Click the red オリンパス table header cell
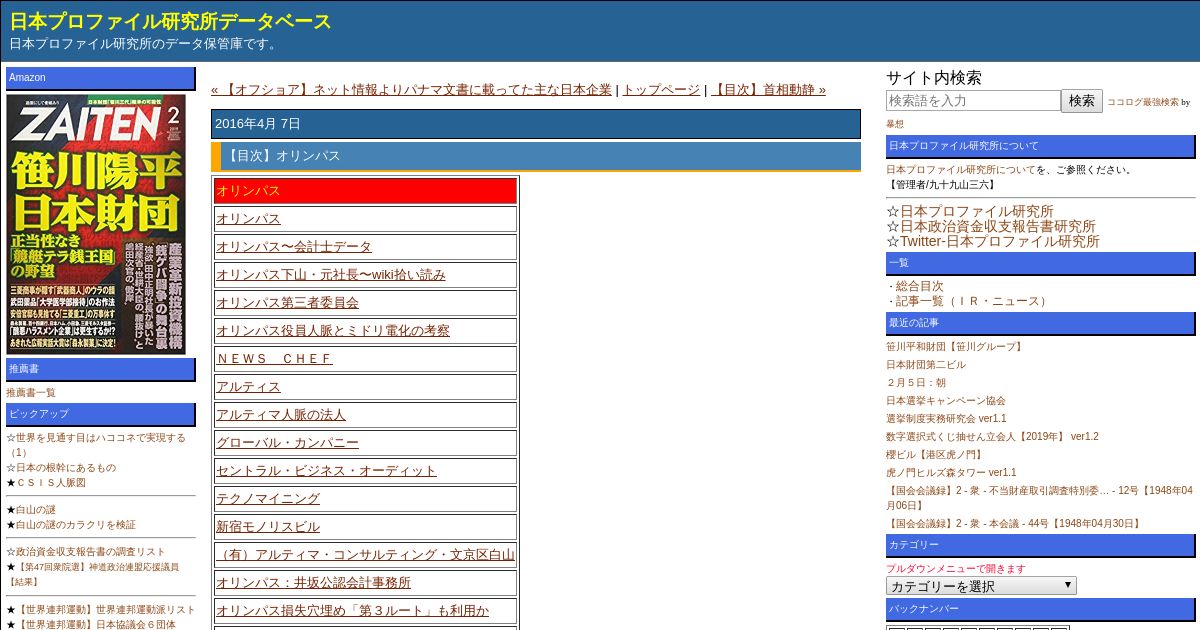This screenshot has width=1200, height=630. pos(365,191)
